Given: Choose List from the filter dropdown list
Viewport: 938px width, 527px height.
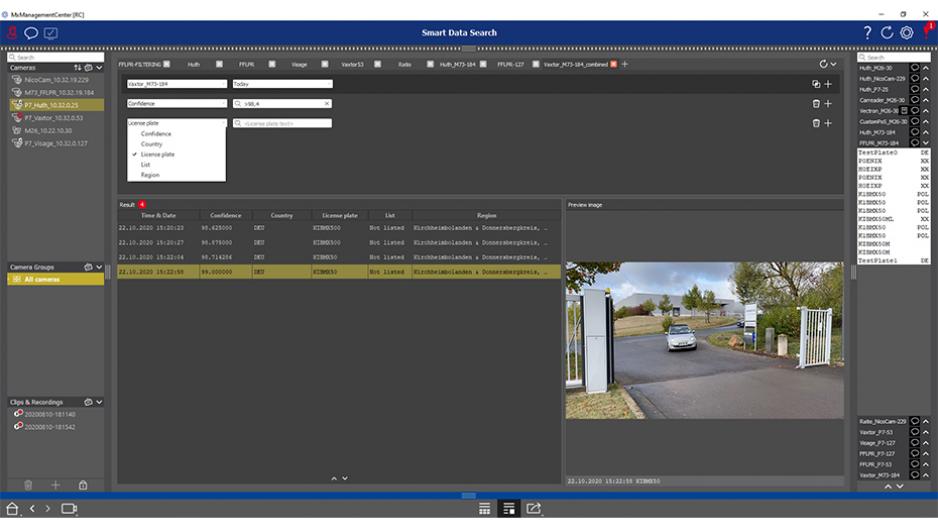Looking at the screenshot, I should click(x=145, y=165).
